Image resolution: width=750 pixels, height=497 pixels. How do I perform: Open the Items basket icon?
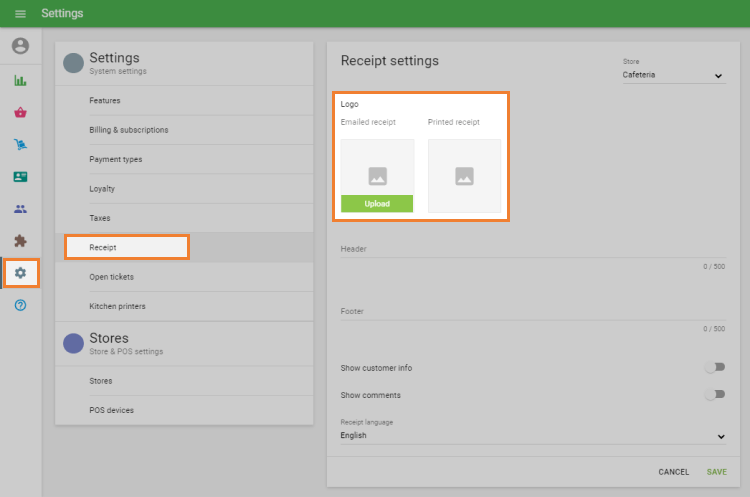click(20, 112)
